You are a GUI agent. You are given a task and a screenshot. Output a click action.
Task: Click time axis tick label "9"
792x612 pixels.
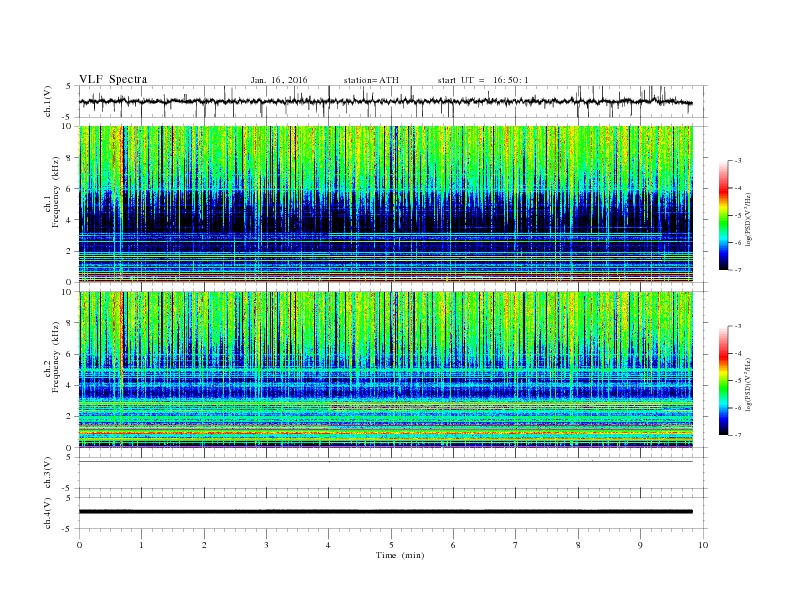[640, 545]
